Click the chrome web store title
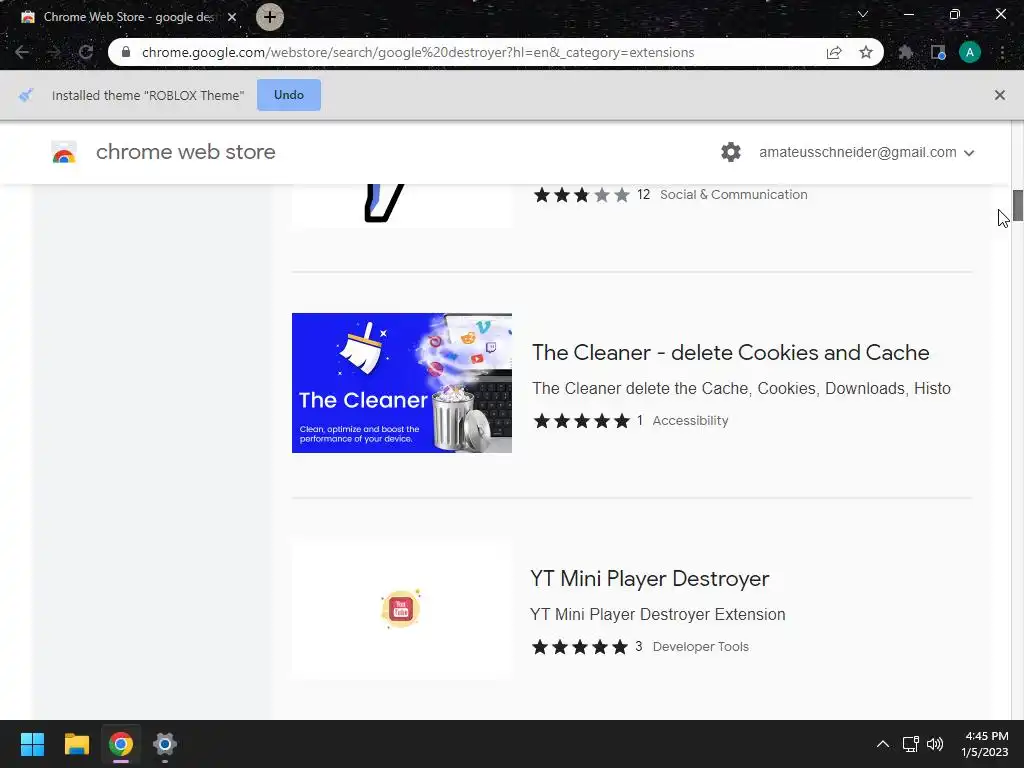The height and width of the screenshot is (768, 1024). point(185,152)
